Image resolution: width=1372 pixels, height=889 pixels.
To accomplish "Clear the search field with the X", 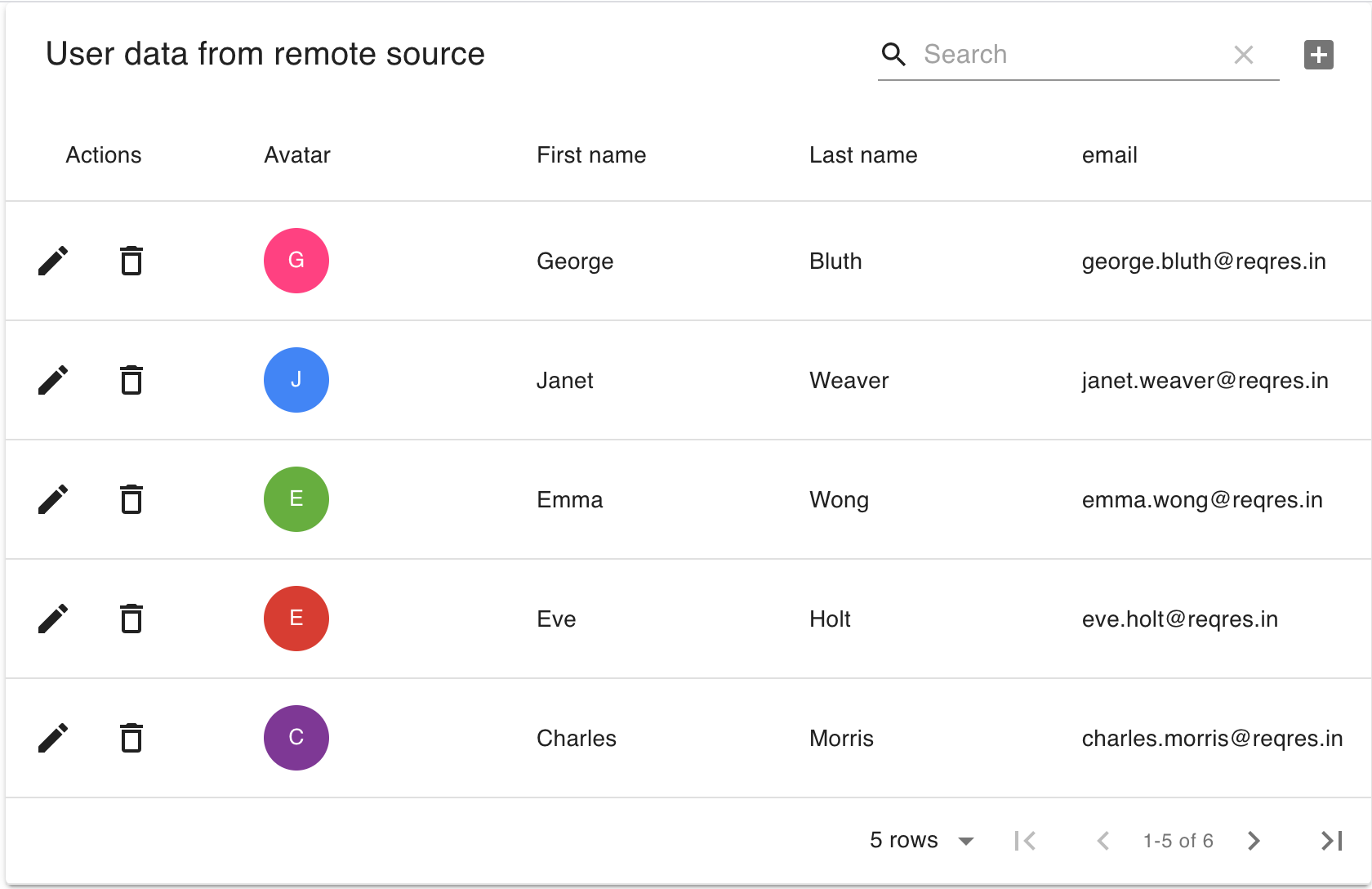I will pos(1243,55).
